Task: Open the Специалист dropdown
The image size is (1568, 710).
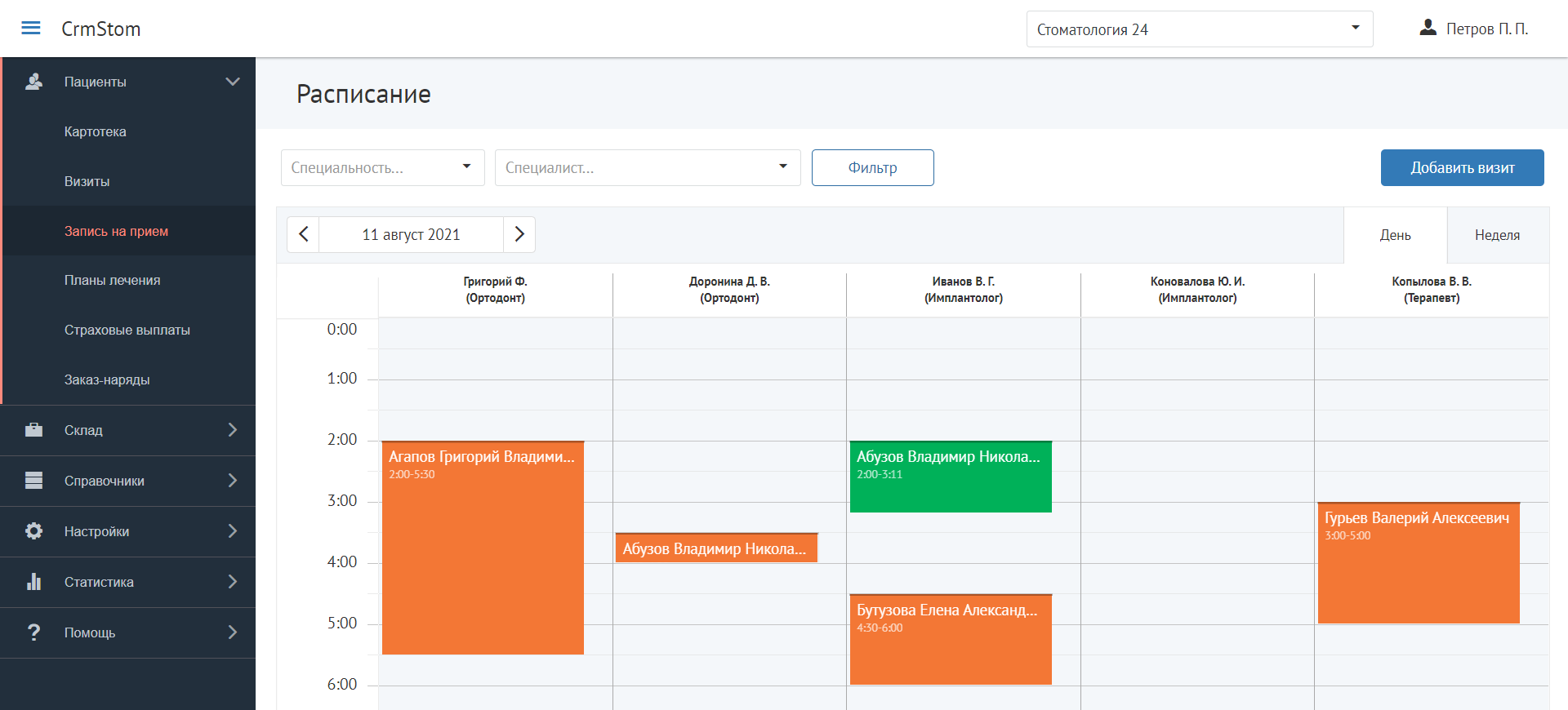Action: (x=648, y=167)
